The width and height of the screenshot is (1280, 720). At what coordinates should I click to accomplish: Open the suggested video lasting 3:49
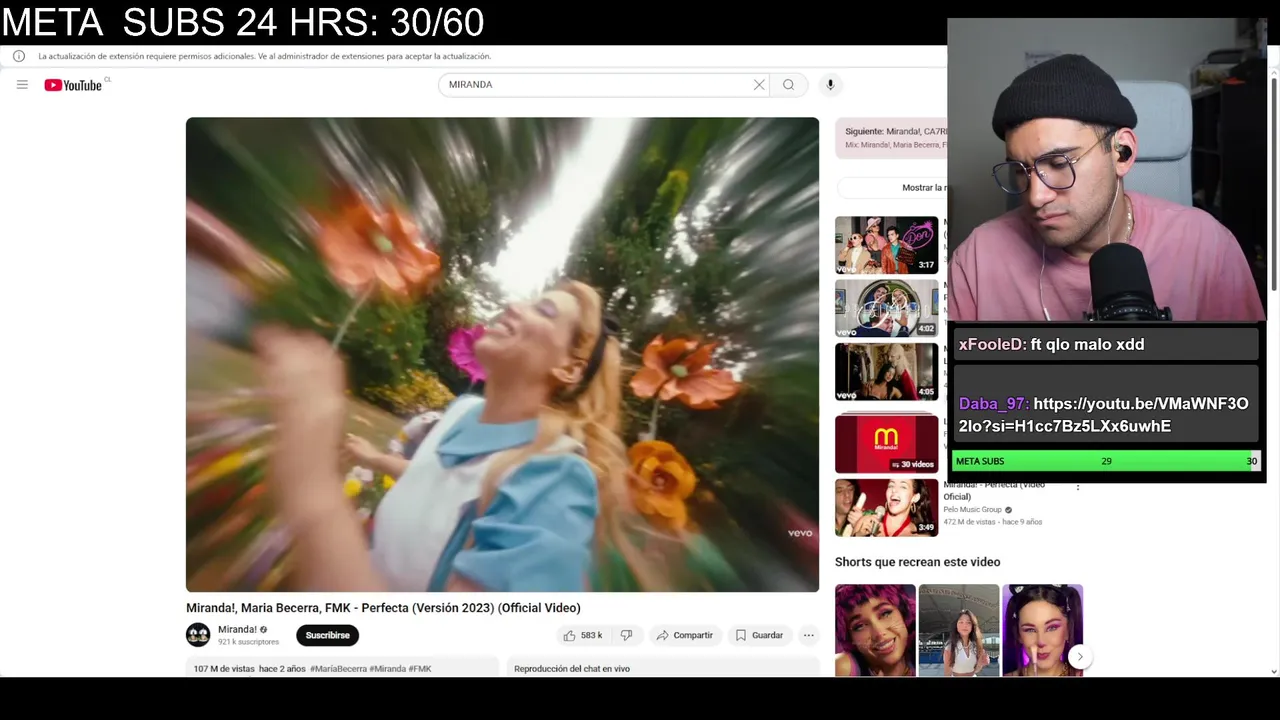887,508
